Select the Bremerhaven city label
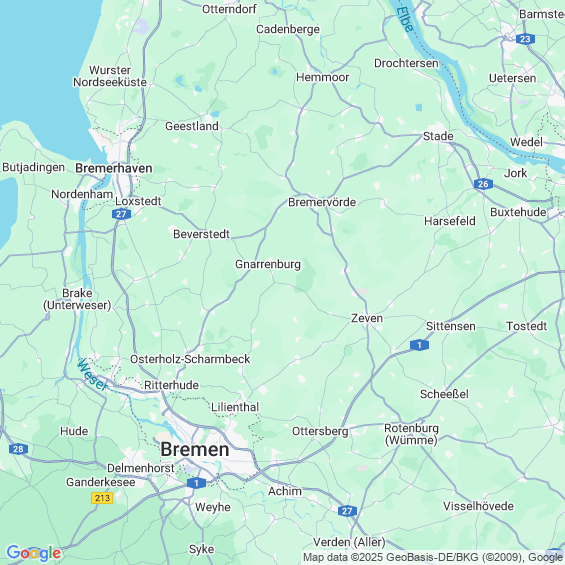 pos(114,168)
